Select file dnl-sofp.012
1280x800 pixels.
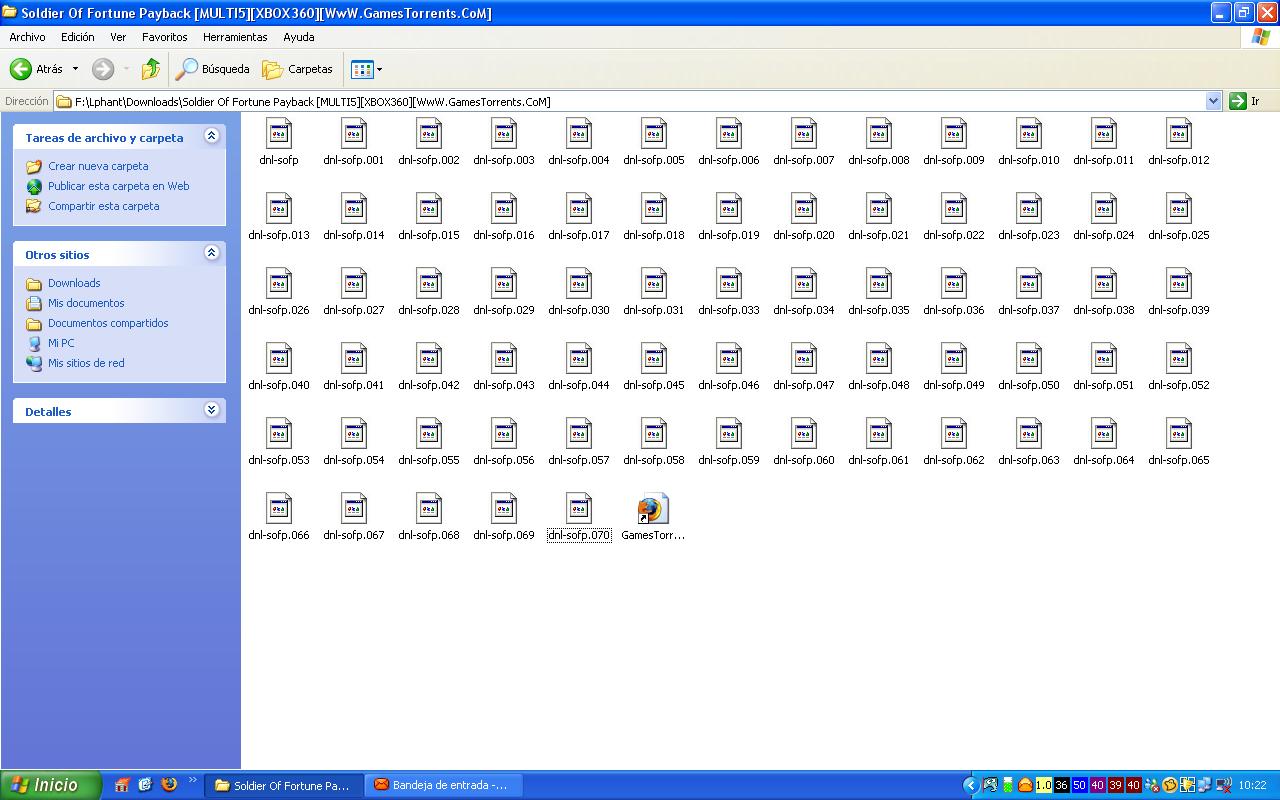pyautogui.click(x=1179, y=142)
